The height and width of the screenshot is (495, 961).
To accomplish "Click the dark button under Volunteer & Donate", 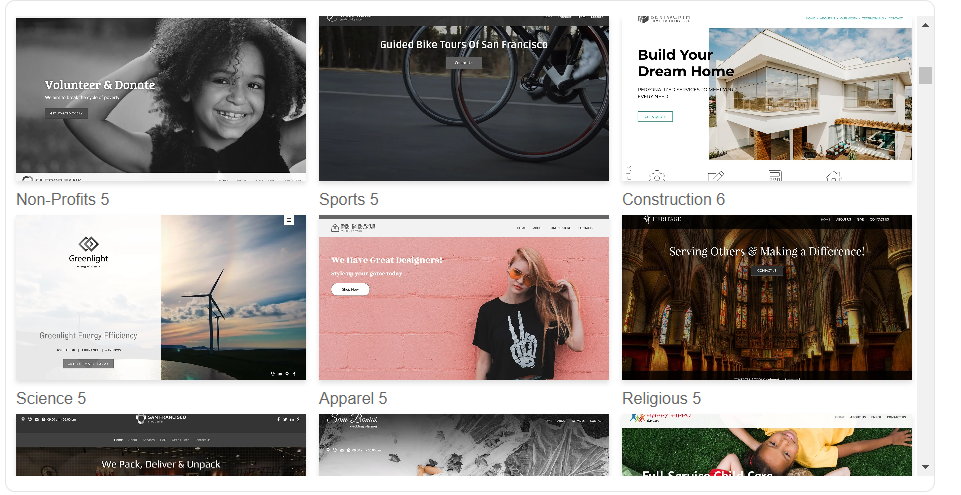I will pos(66,113).
